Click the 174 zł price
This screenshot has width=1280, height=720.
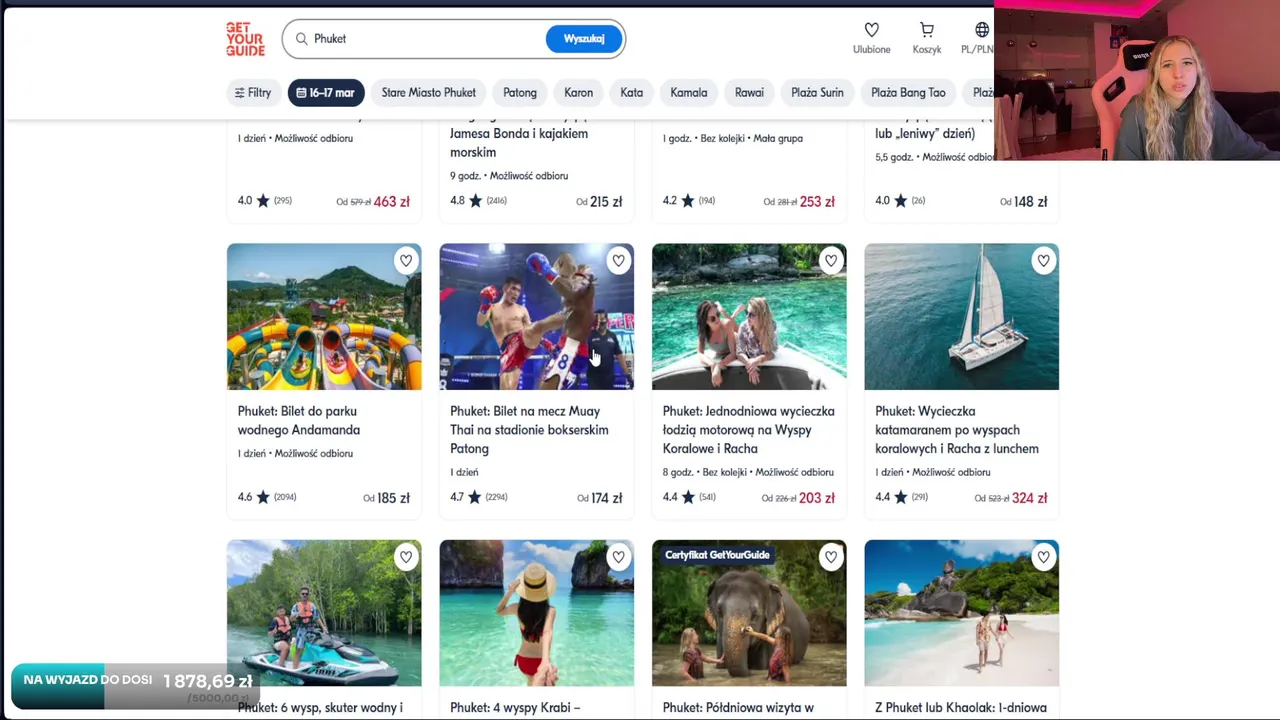tap(606, 498)
